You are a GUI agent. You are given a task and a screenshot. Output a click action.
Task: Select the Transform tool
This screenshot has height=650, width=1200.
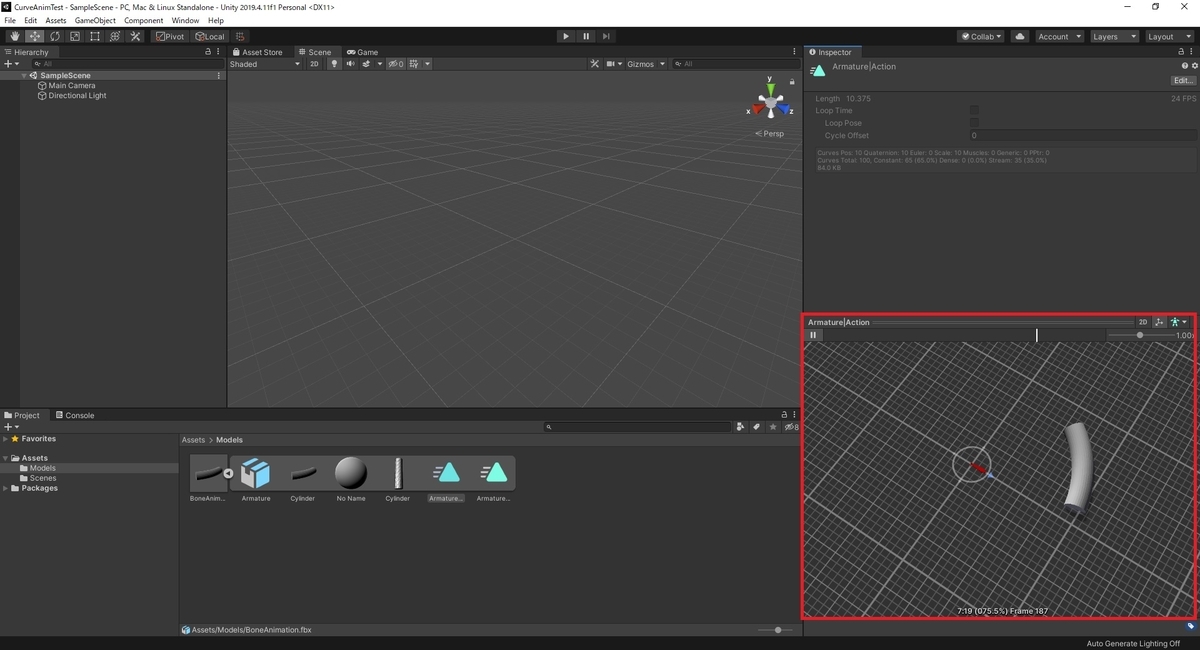tap(115, 36)
